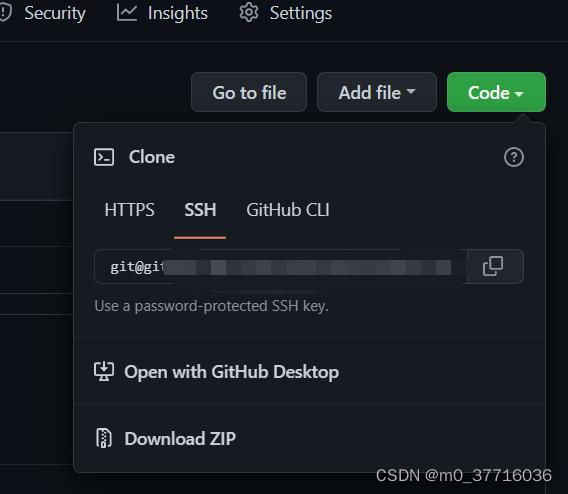Click the Code button caret arrow
The image size is (568, 494).
click(519, 94)
